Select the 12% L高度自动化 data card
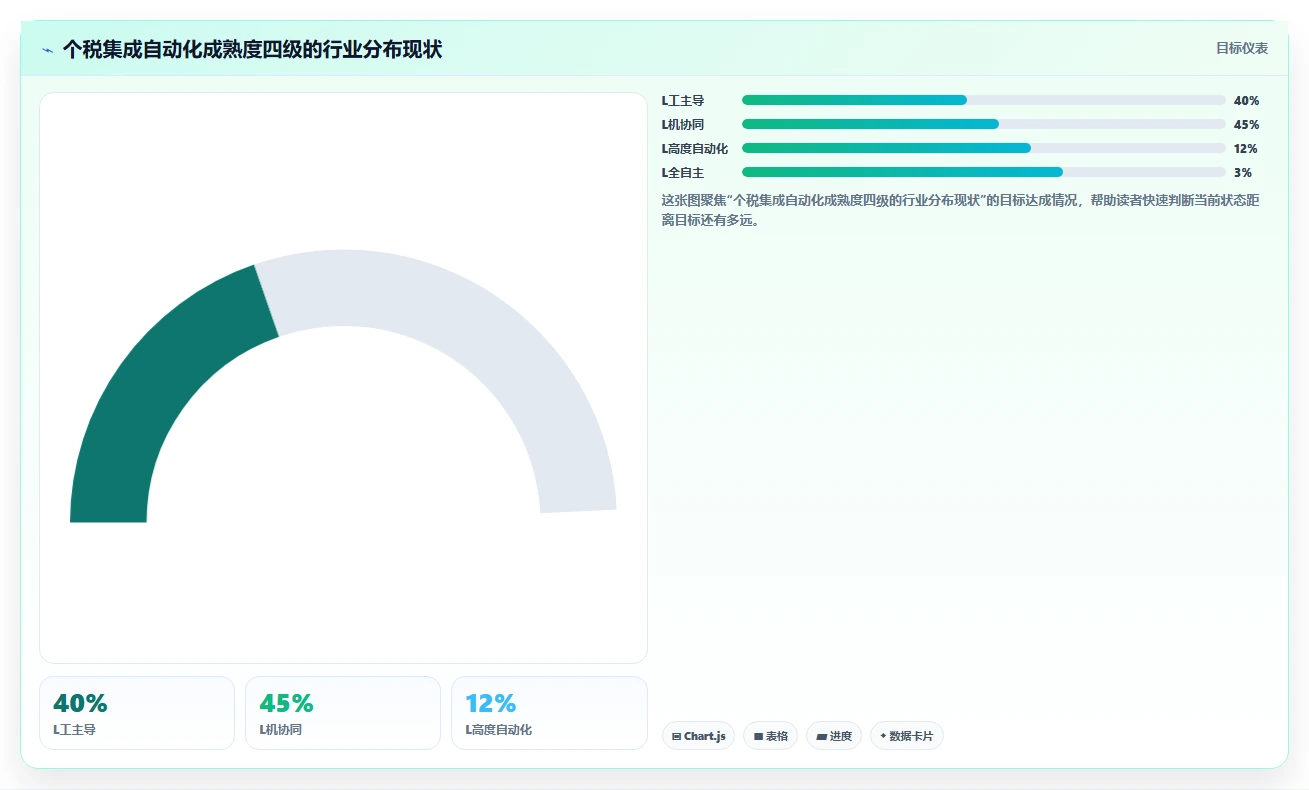 549,713
